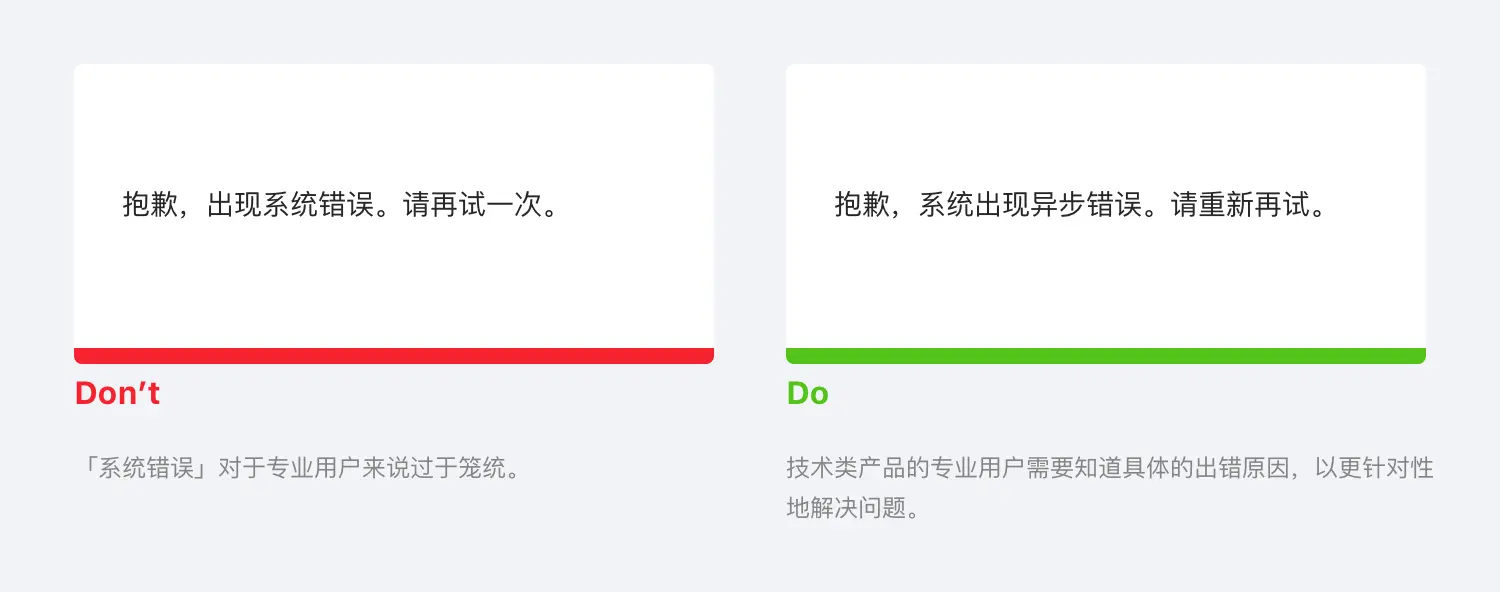This screenshot has height=592, width=1500.
Task: Click "地解决问题" on the Do caption's second line
Action: point(846,508)
